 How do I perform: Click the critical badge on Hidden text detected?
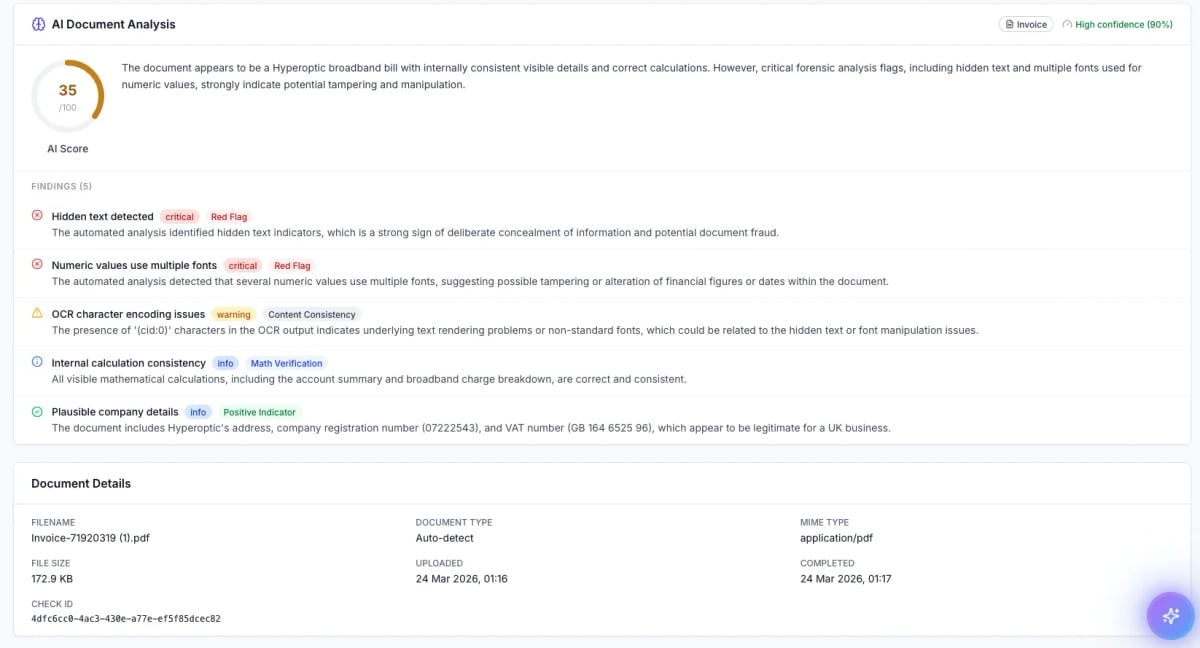[179, 216]
